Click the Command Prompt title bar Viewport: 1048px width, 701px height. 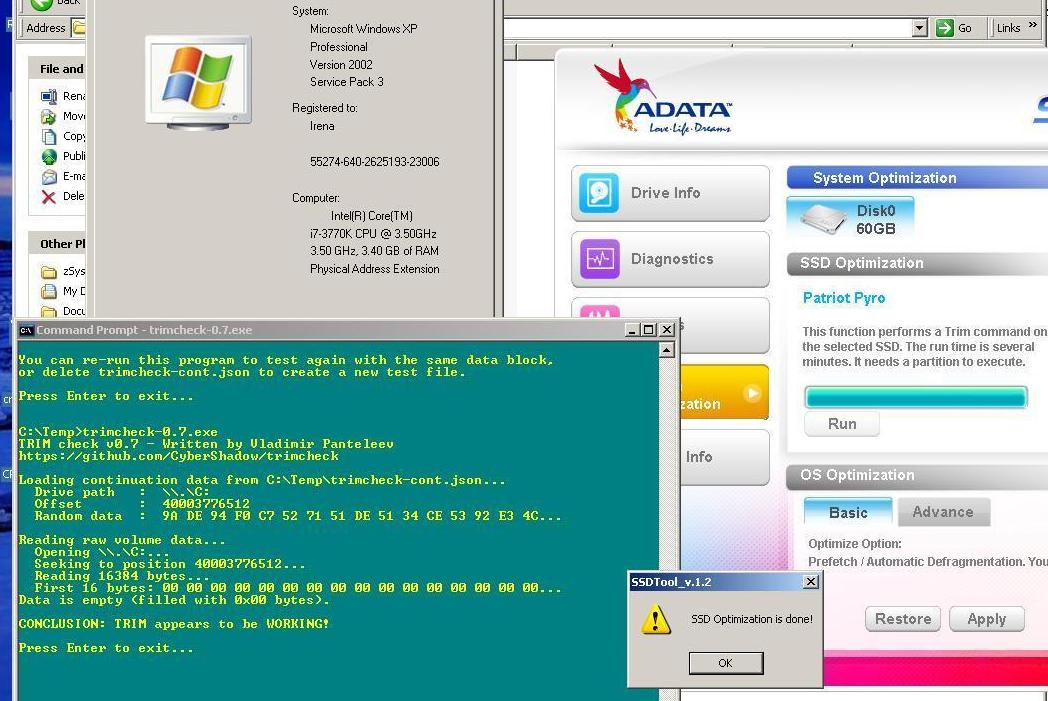click(x=348, y=329)
